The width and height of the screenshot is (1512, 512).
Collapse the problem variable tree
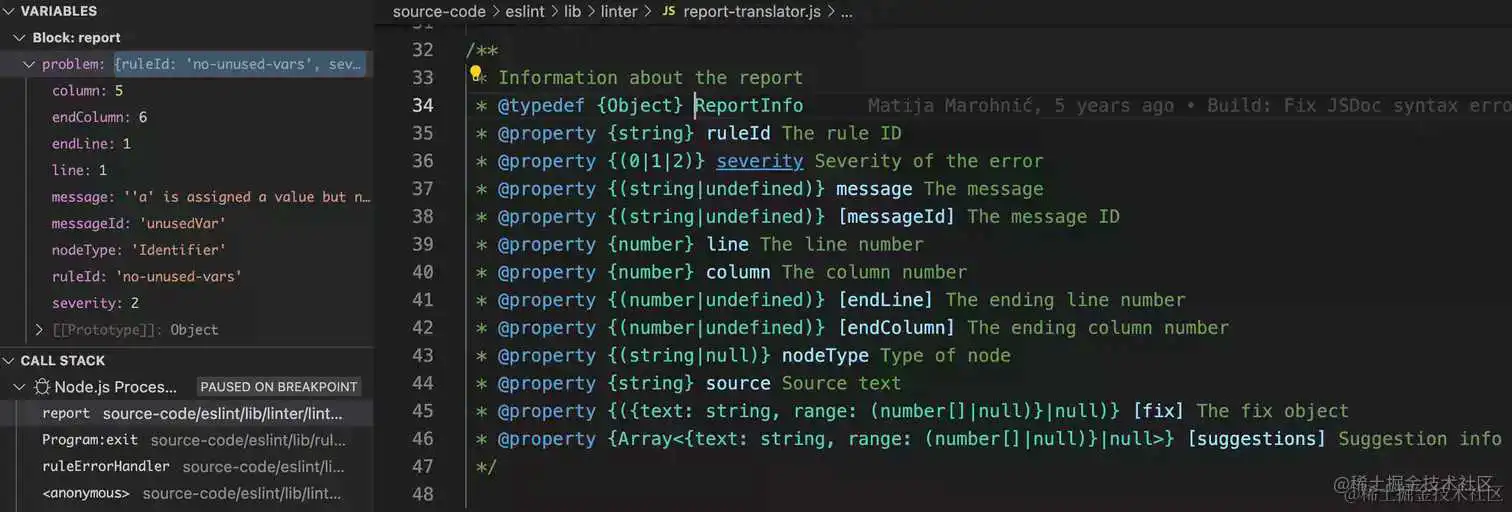(x=30, y=64)
